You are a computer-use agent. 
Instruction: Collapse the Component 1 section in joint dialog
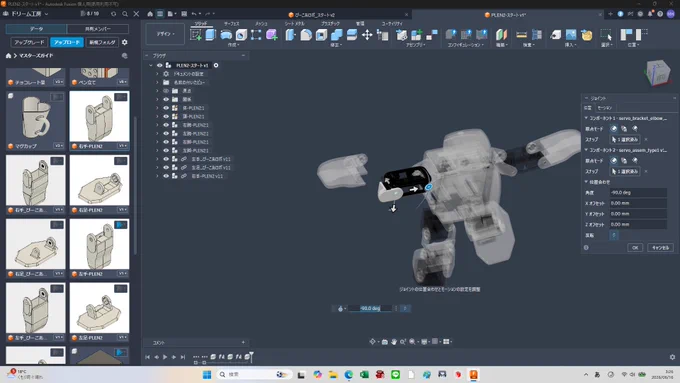586,118
